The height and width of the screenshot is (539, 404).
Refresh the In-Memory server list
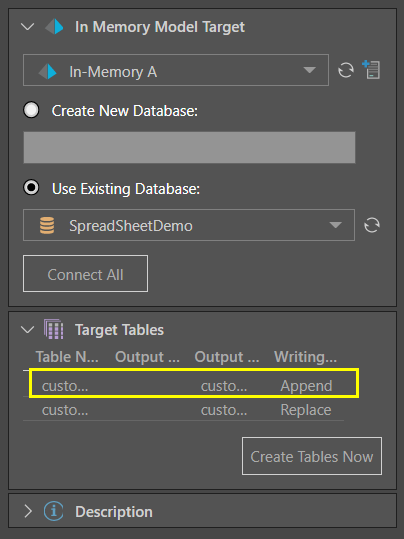tap(346, 70)
